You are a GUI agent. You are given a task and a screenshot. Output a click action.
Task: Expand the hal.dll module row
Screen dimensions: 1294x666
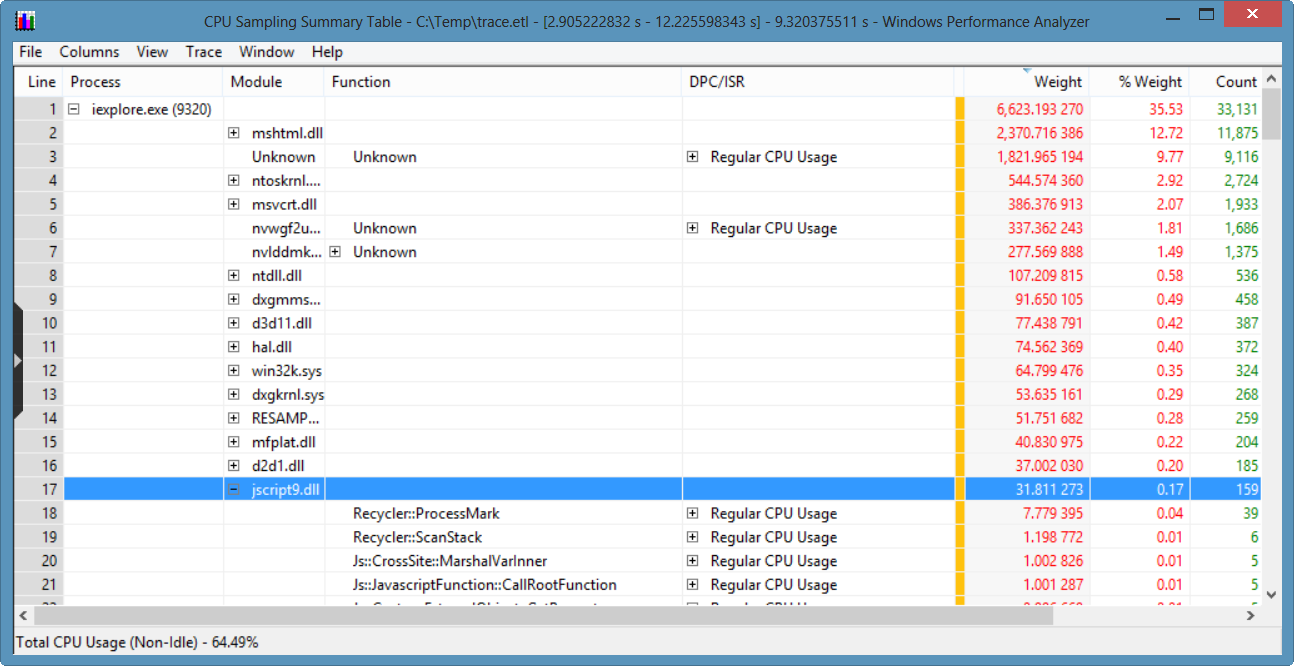tap(234, 347)
